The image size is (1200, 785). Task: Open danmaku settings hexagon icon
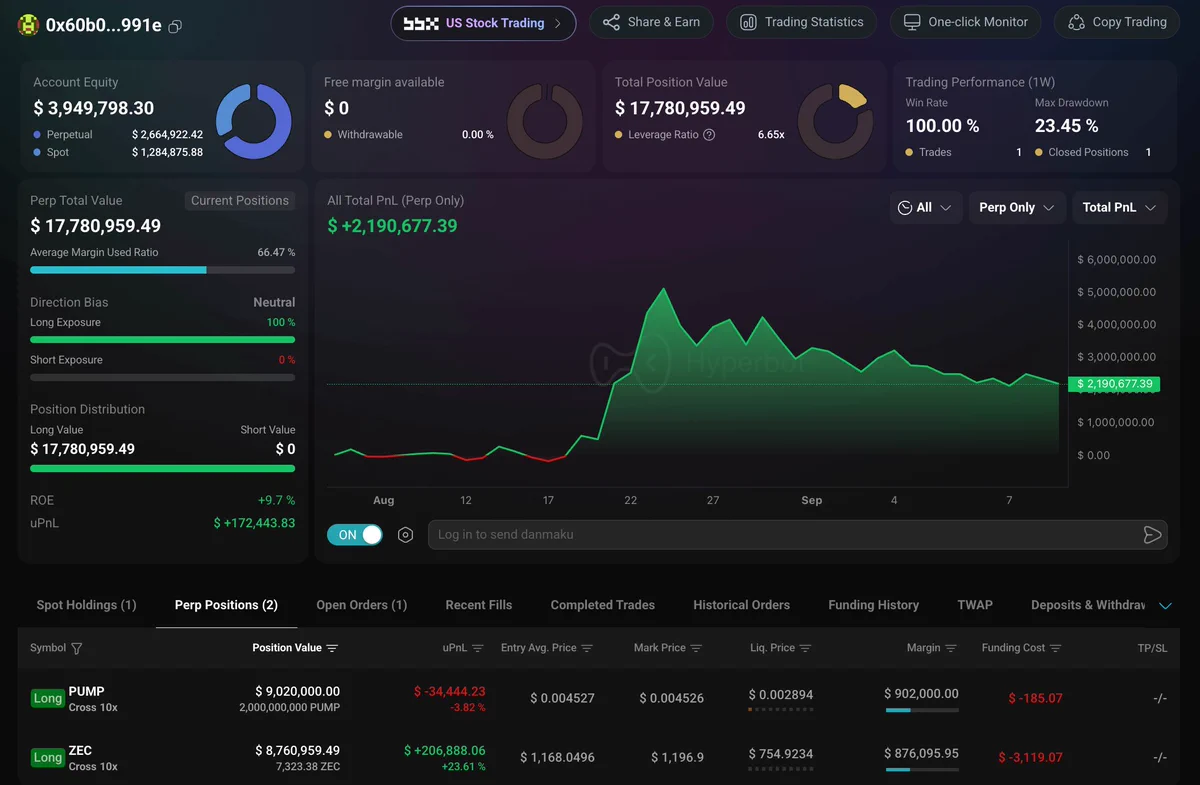click(406, 535)
